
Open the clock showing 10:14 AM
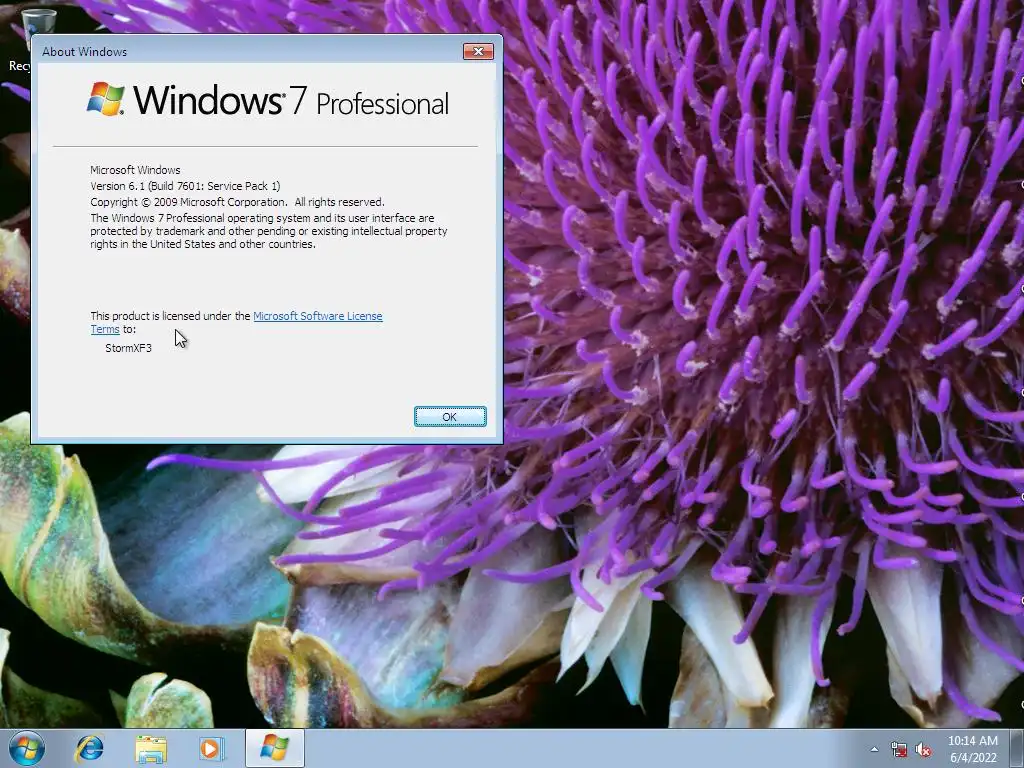[x=972, y=741]
